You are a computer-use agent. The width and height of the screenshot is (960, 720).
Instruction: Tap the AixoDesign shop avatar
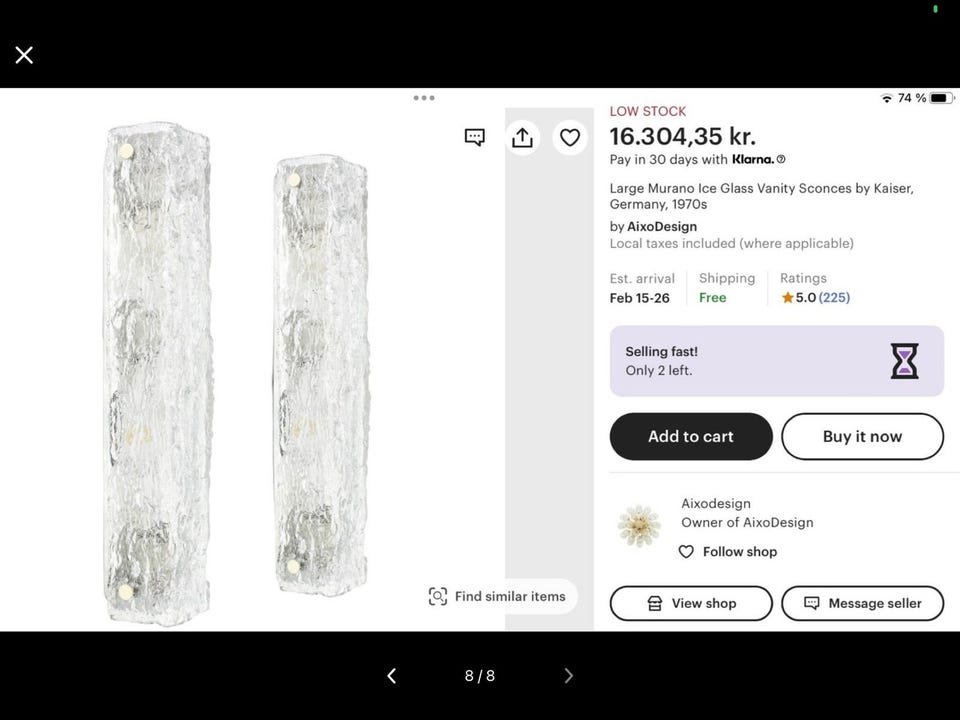click(x=639, y=526)
